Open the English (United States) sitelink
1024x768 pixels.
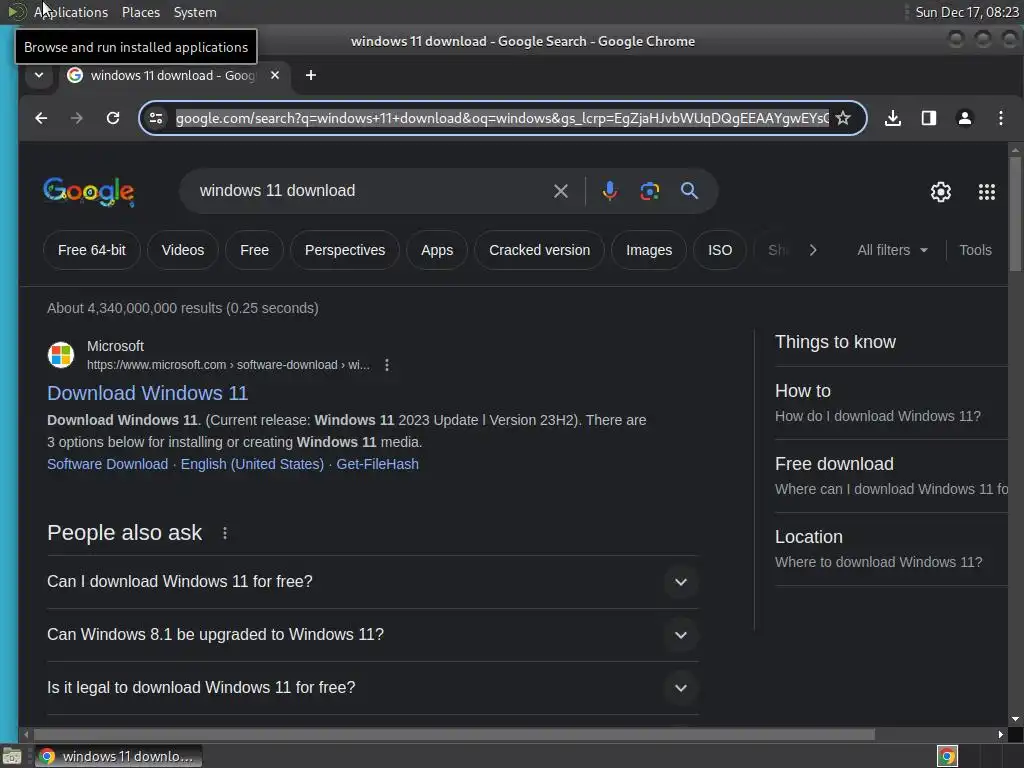tap(252, 464)
